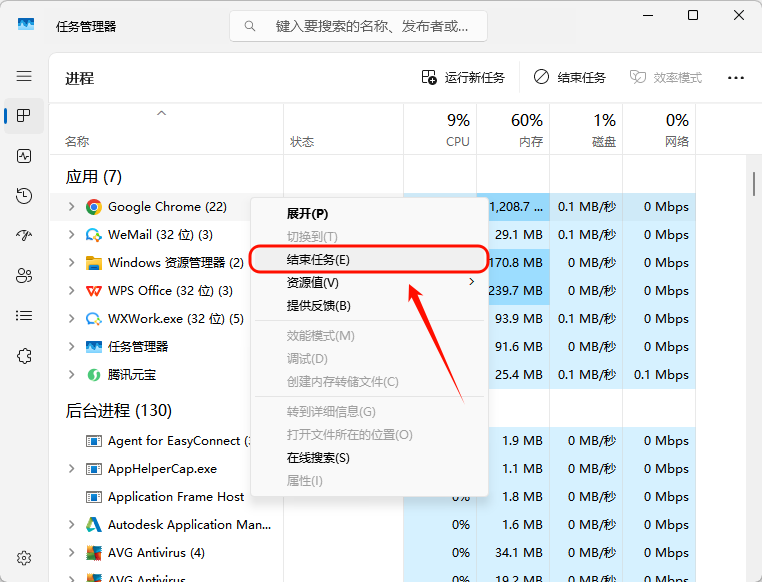
Task: Click the 运行新任务 button
Action: coord(463,78)
